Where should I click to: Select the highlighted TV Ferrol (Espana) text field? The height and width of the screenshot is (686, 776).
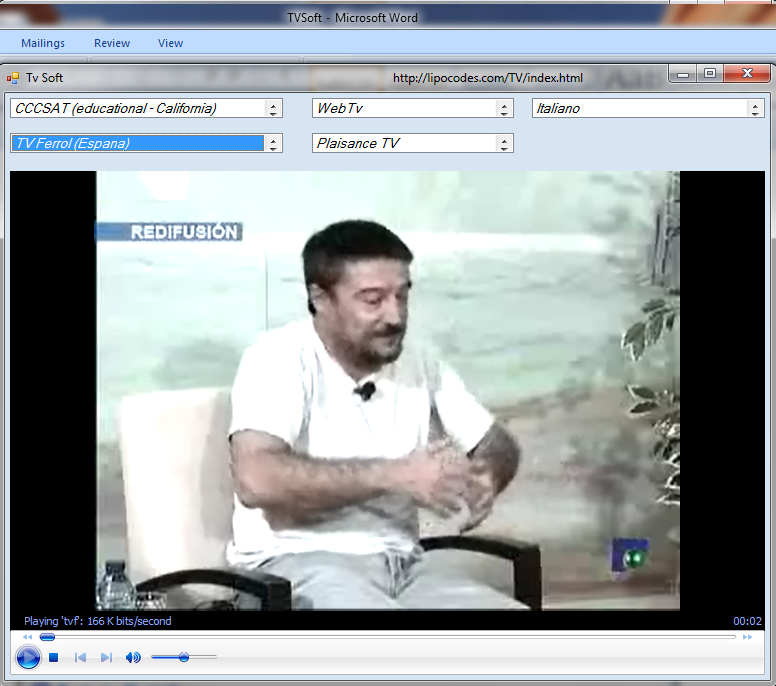138,144
